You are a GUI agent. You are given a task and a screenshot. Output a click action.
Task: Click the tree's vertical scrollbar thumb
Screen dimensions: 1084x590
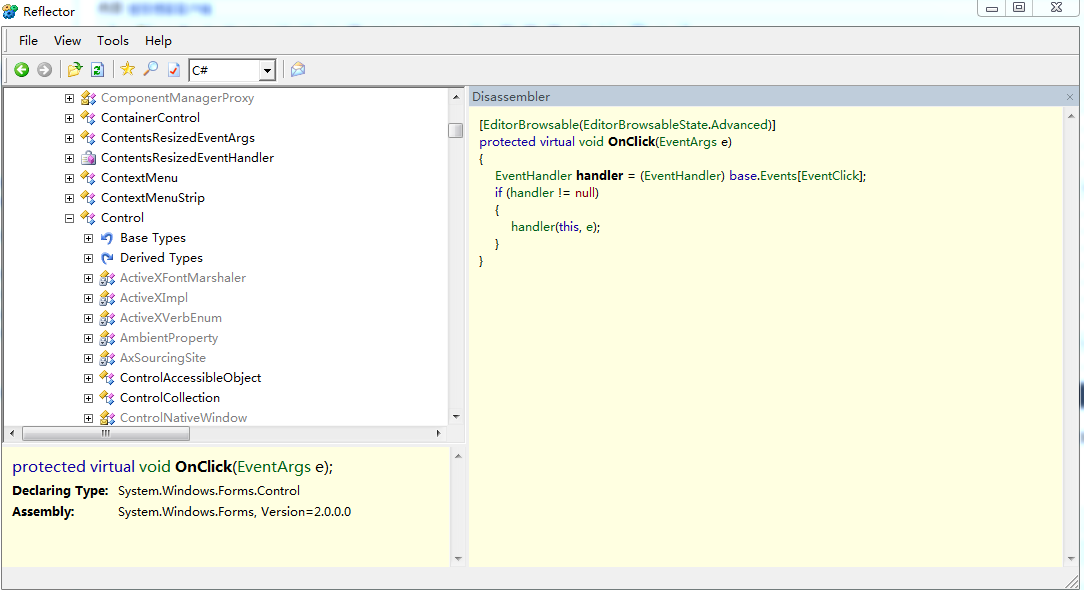coord(456,130)
